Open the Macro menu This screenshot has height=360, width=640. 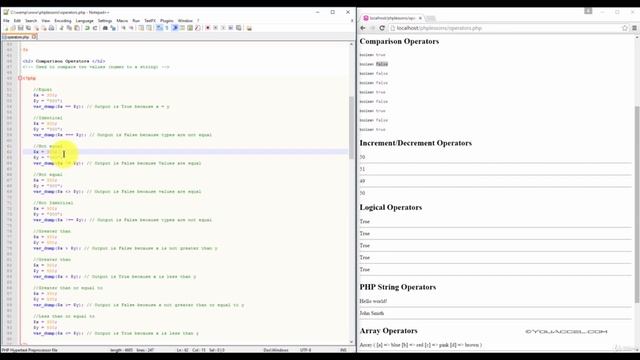122,20
